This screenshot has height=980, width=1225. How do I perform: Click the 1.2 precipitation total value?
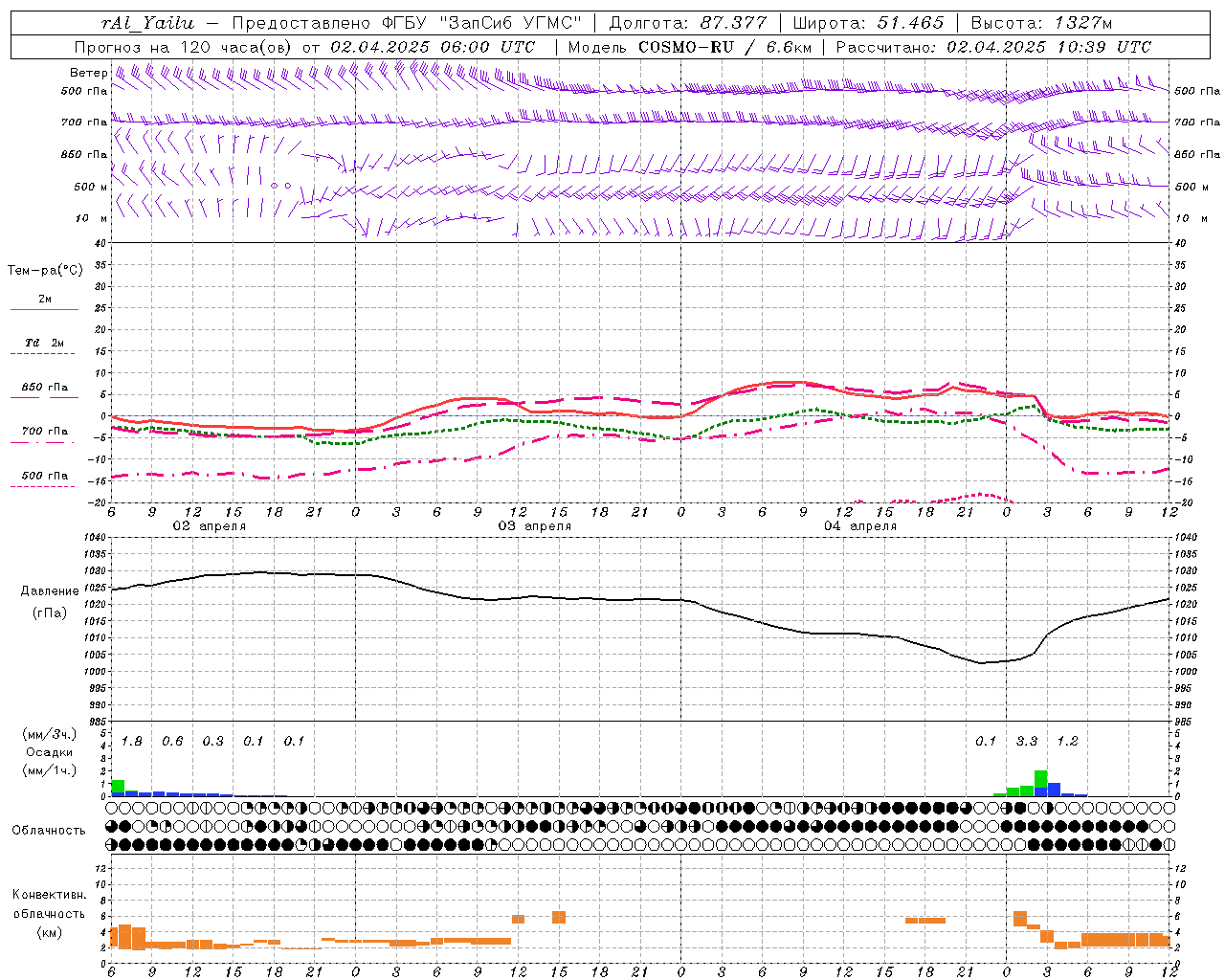click(x=1067, y=742)
